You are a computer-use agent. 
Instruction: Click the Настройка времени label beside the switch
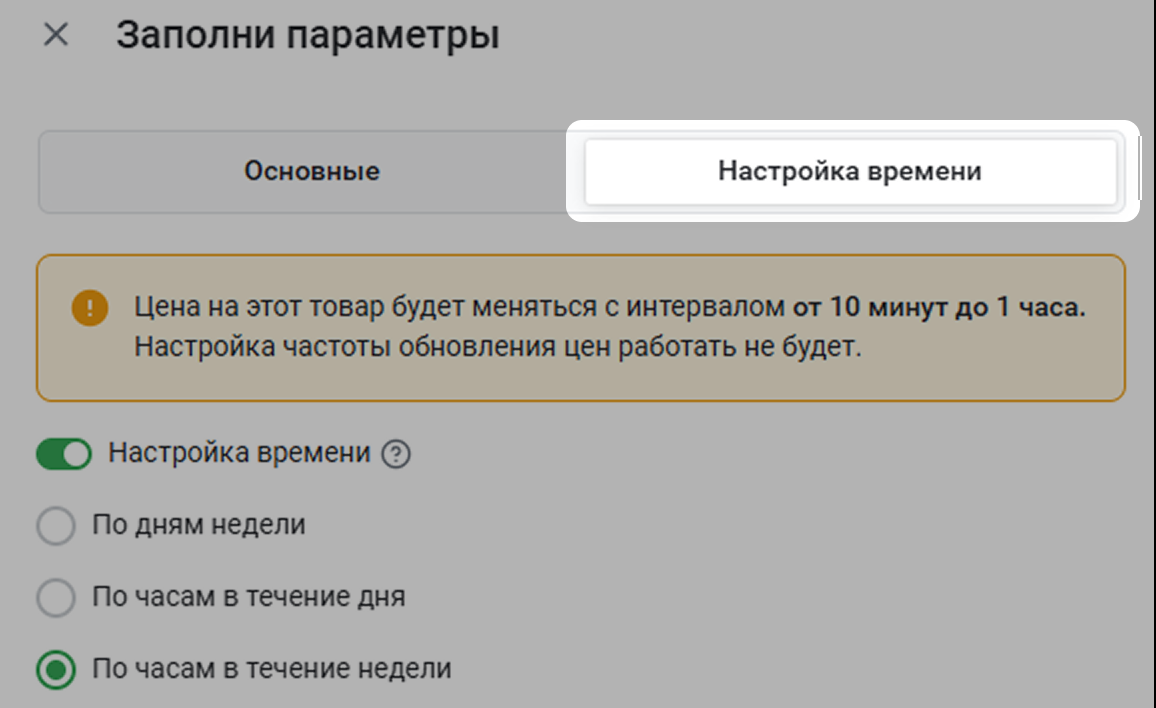[x=239, y=453]
